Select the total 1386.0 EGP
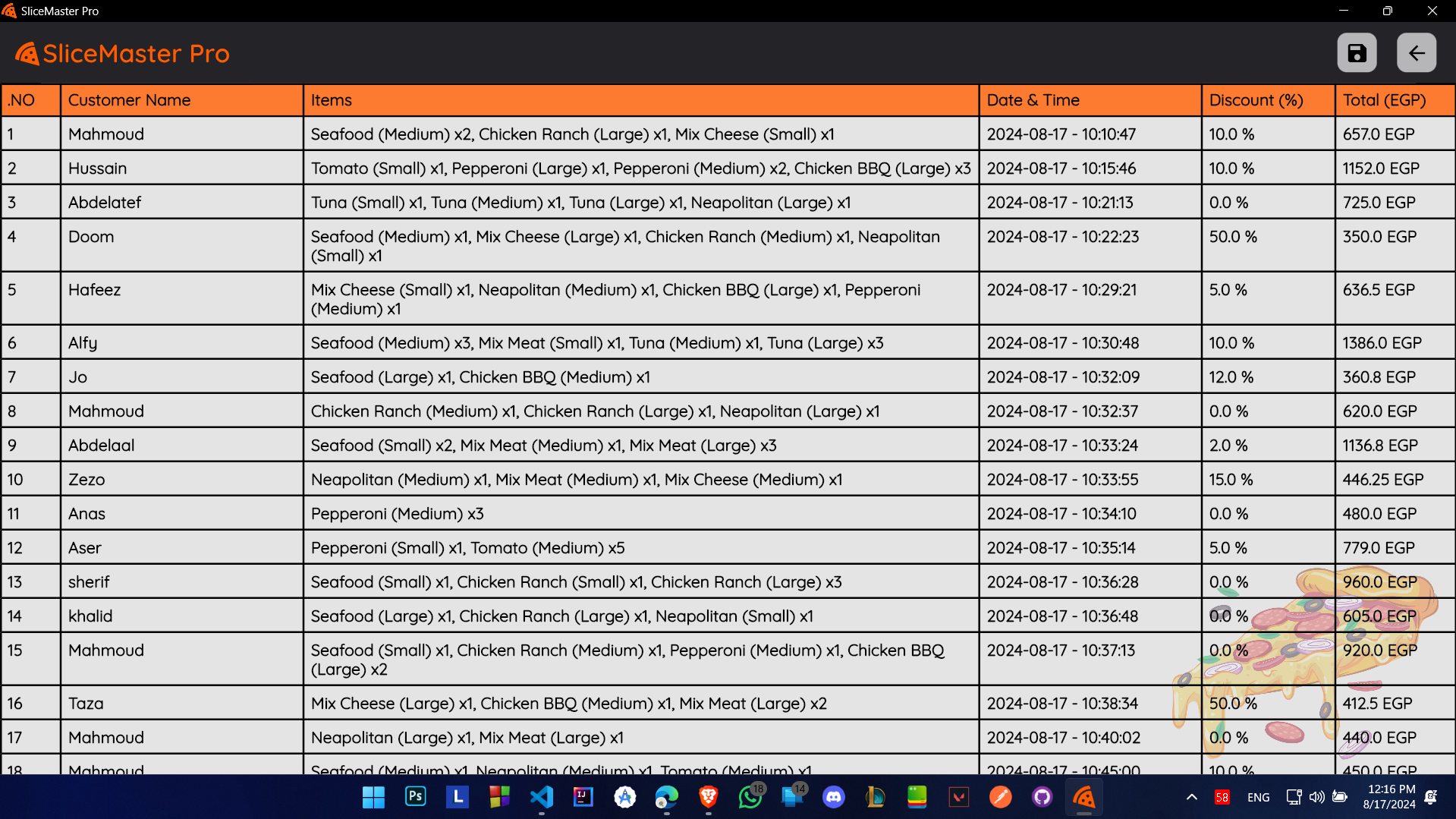1456x819 pixels. click(1382, 343)
